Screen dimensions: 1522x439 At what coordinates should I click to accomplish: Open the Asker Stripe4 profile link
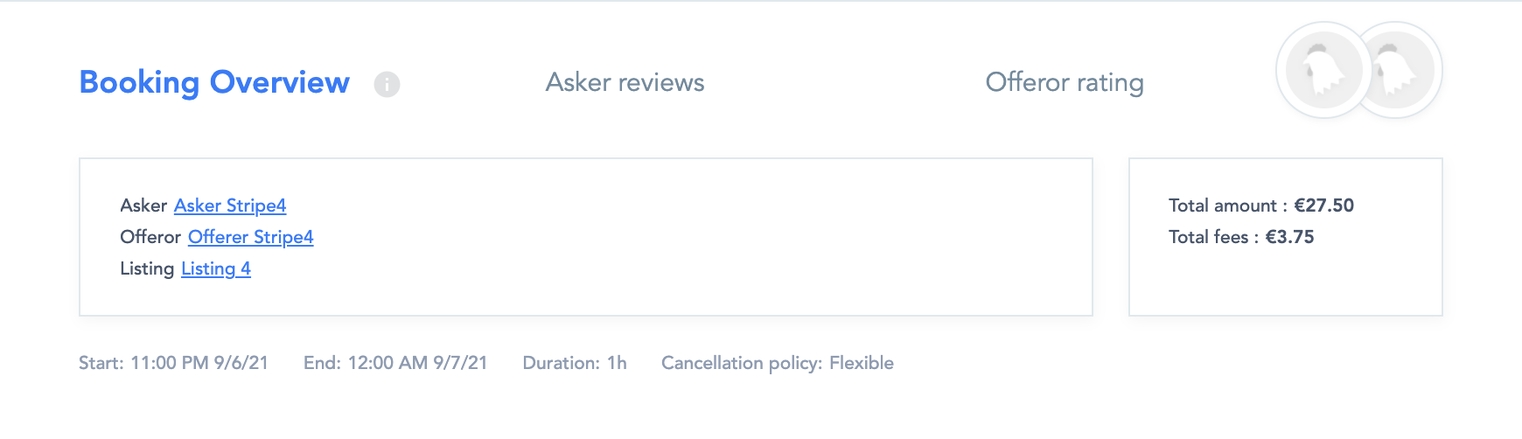[x=230, y=206]
